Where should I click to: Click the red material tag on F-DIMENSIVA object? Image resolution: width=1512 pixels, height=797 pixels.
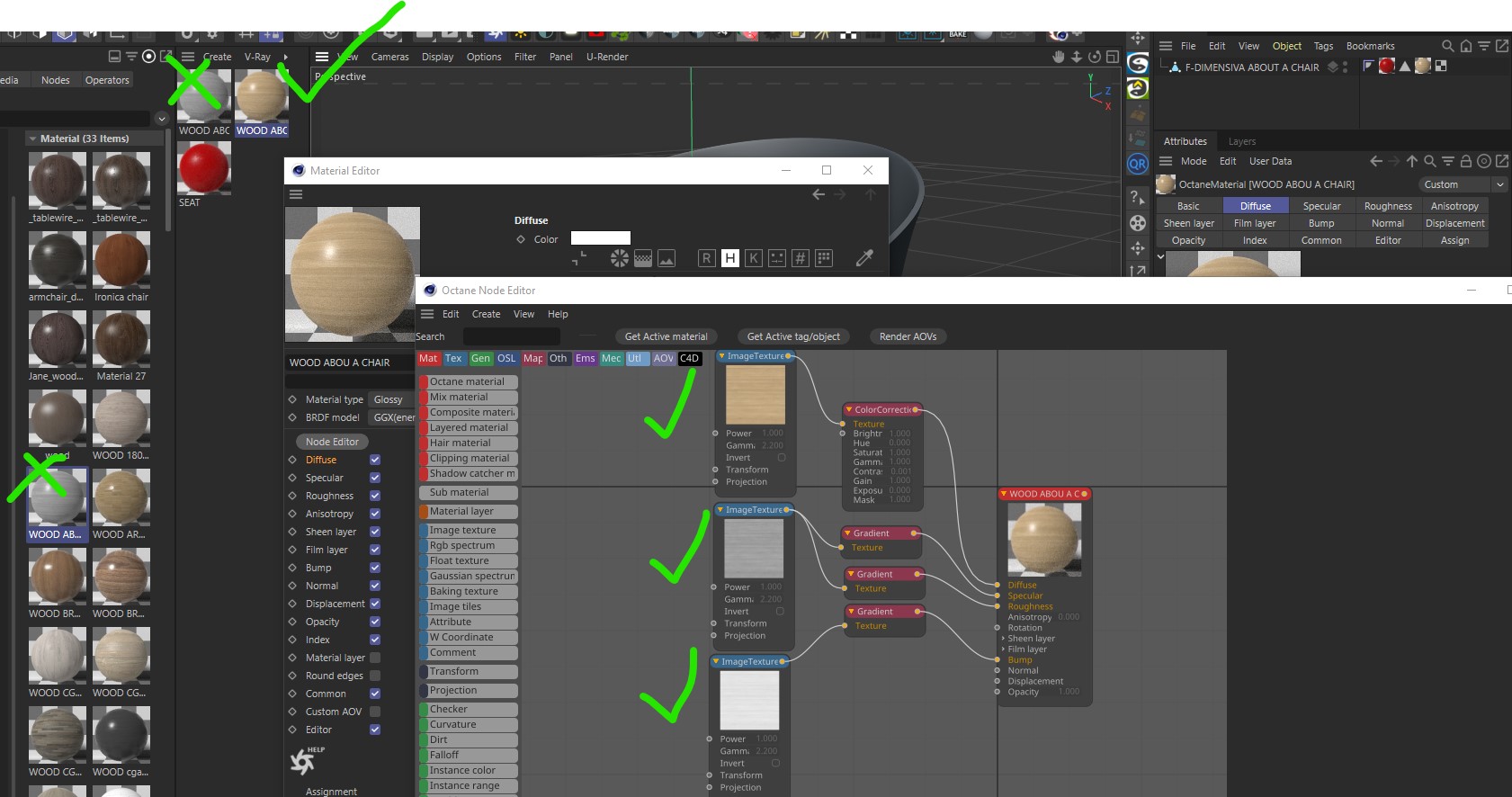(x=1387, y=66)
